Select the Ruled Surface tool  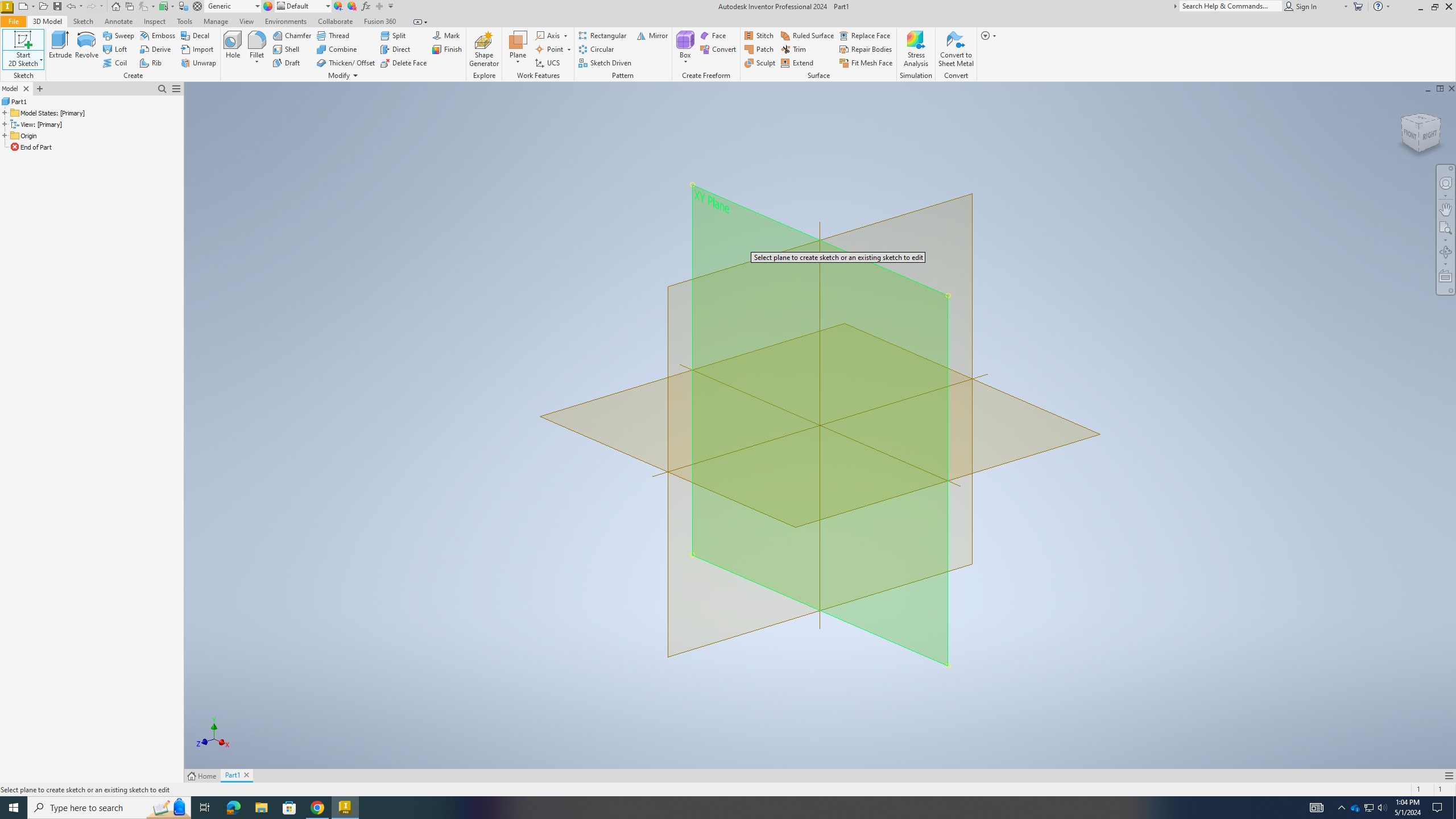(807, 35)
